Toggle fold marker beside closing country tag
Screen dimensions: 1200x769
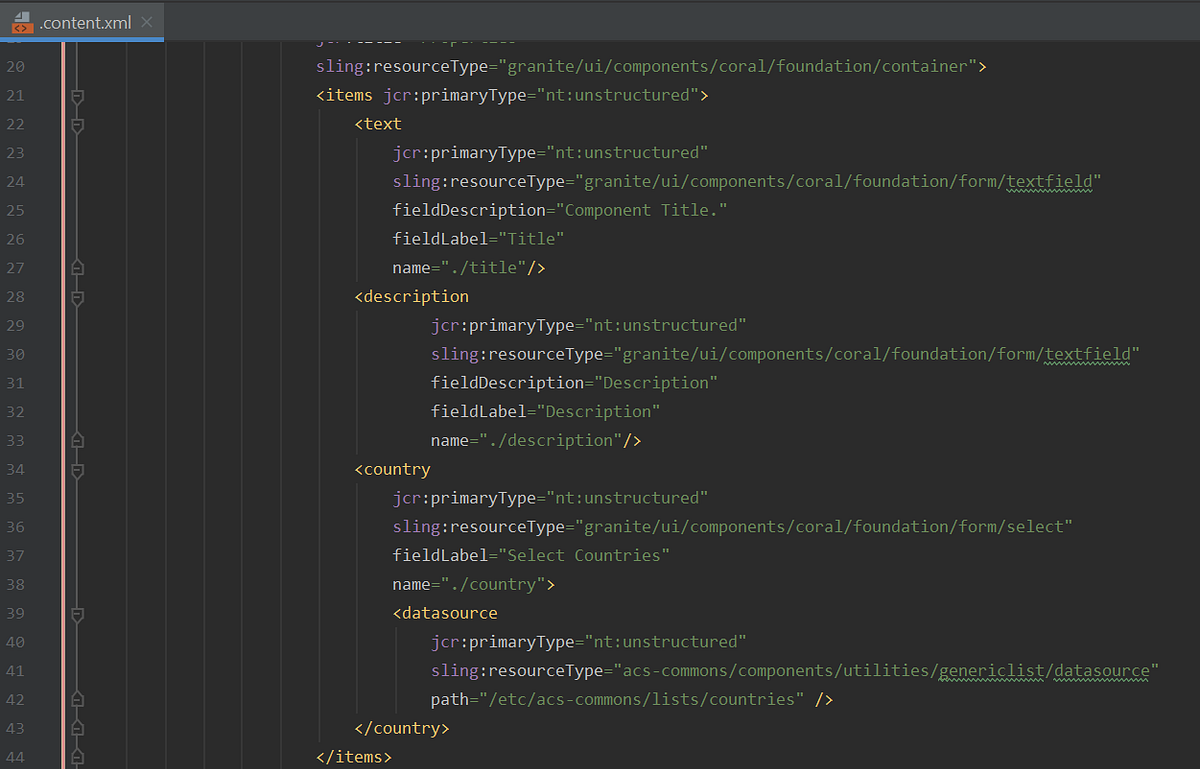[x=77, y=728]
